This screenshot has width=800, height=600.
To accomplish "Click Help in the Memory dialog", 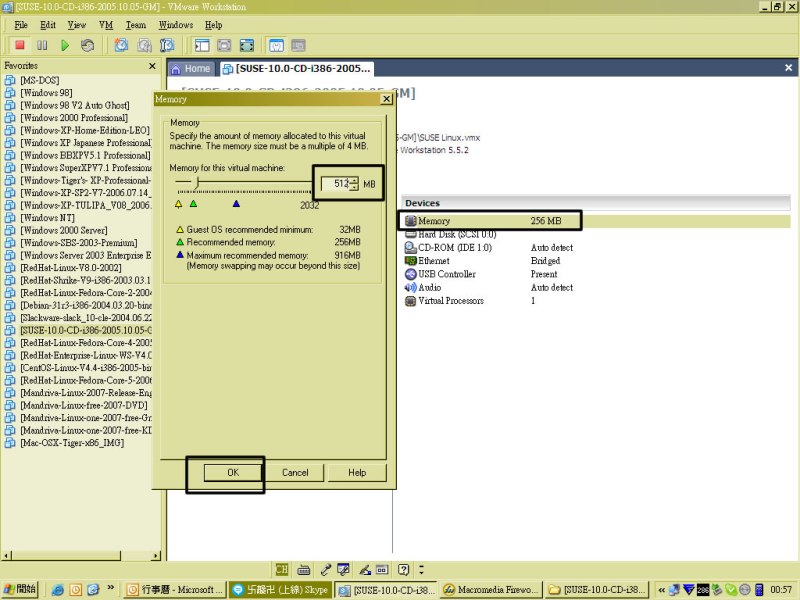I will (x=357, y=472).
